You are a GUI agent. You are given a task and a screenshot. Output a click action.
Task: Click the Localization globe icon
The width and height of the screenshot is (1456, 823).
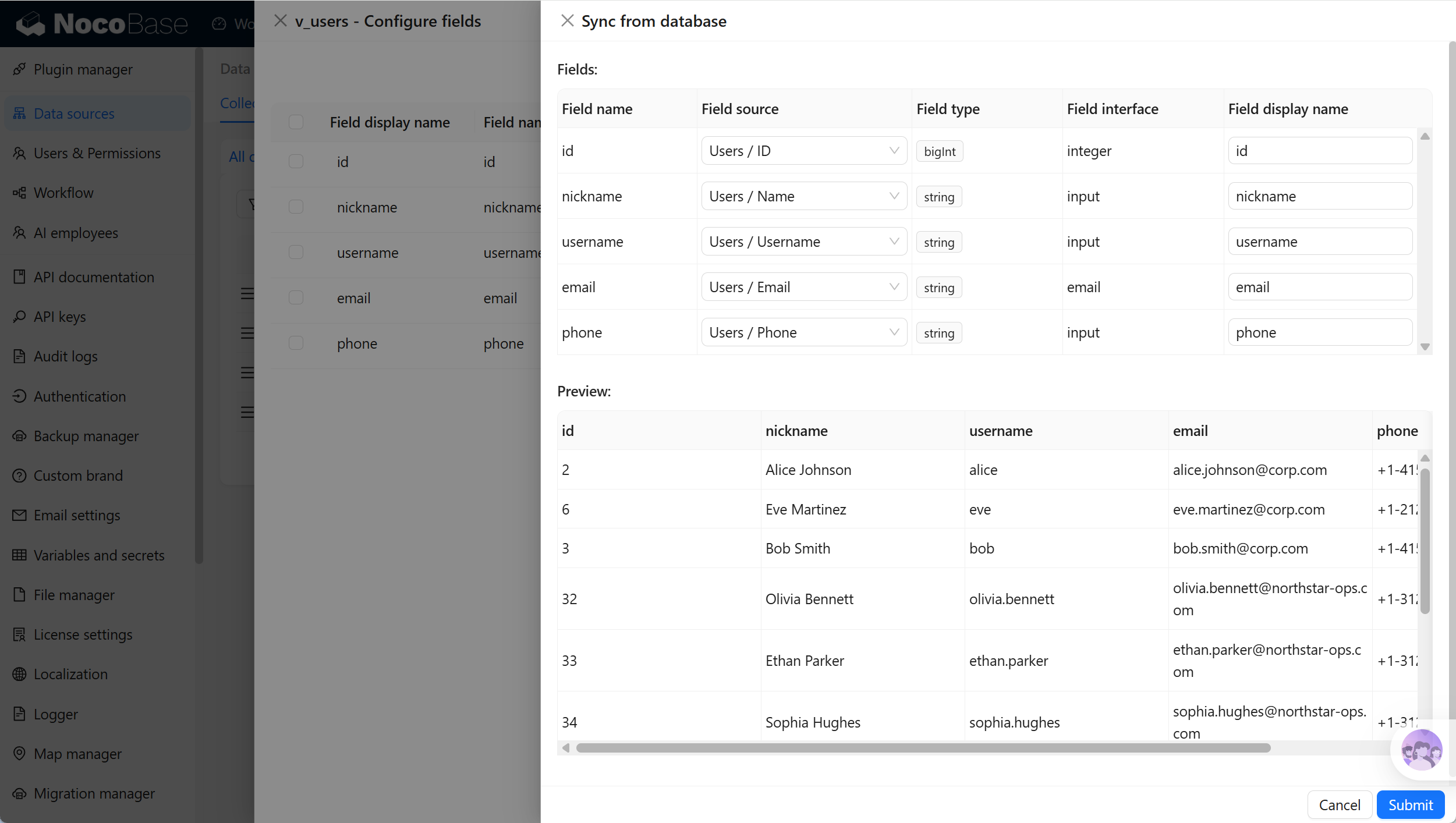(x=19, y=674)
